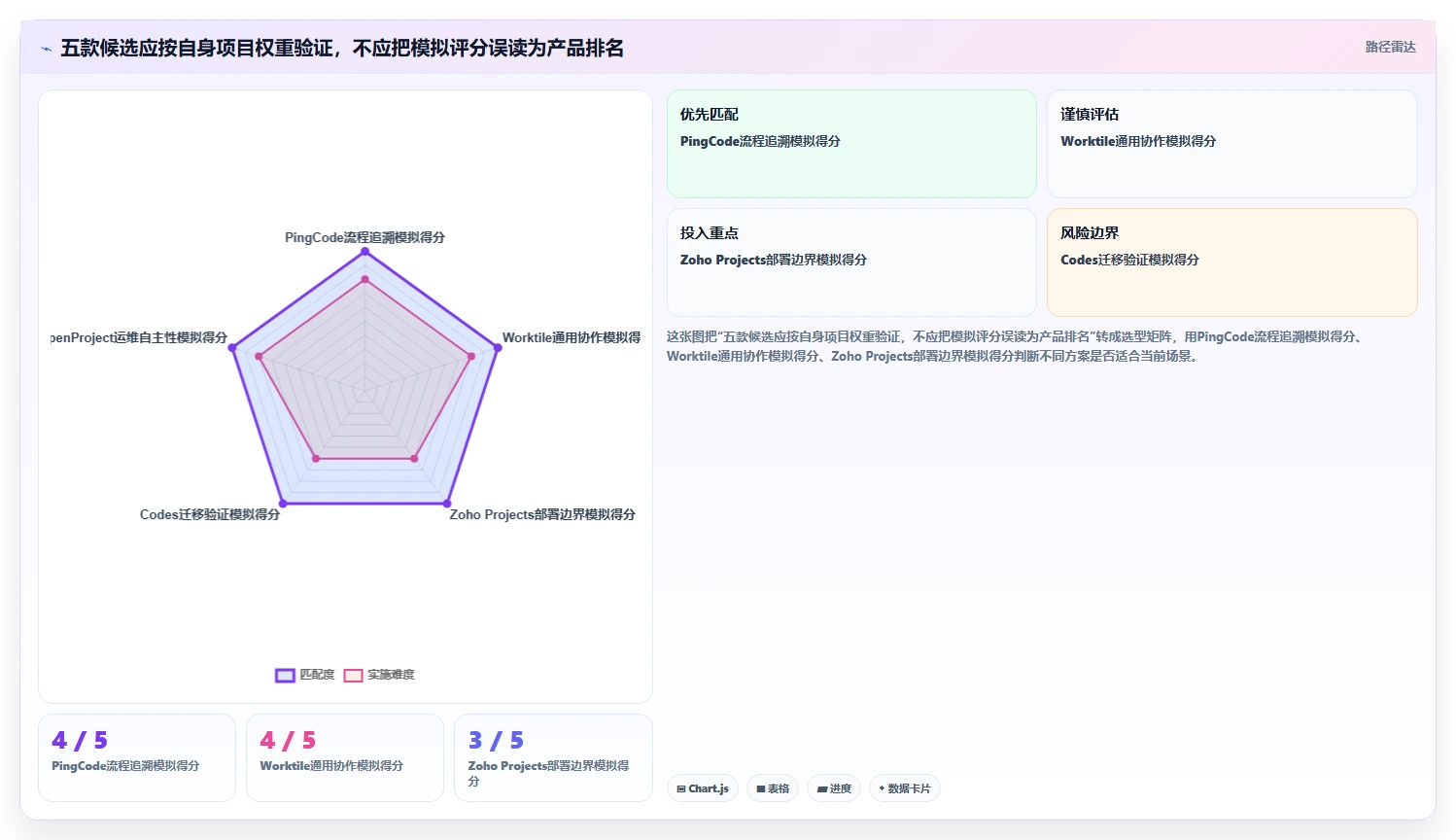Open the 谨慎评估 card
Viewport: 1456px width, 840px height.
[1231, 144]
